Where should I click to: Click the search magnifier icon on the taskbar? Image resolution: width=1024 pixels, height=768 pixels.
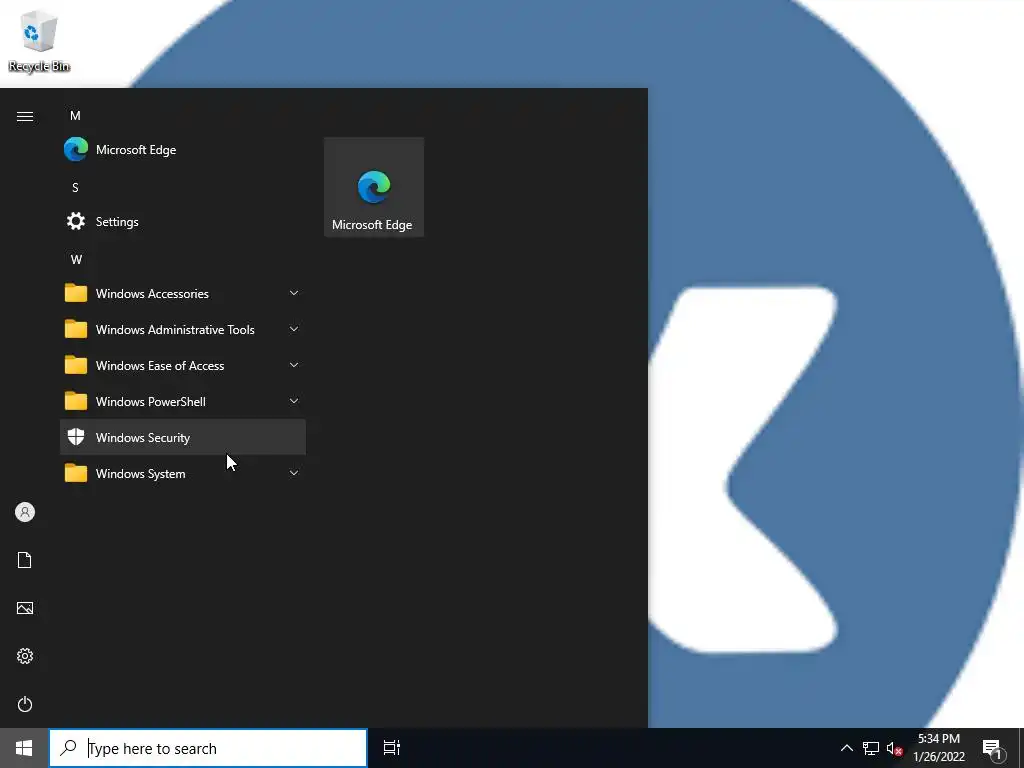click(x=68, y=748)
